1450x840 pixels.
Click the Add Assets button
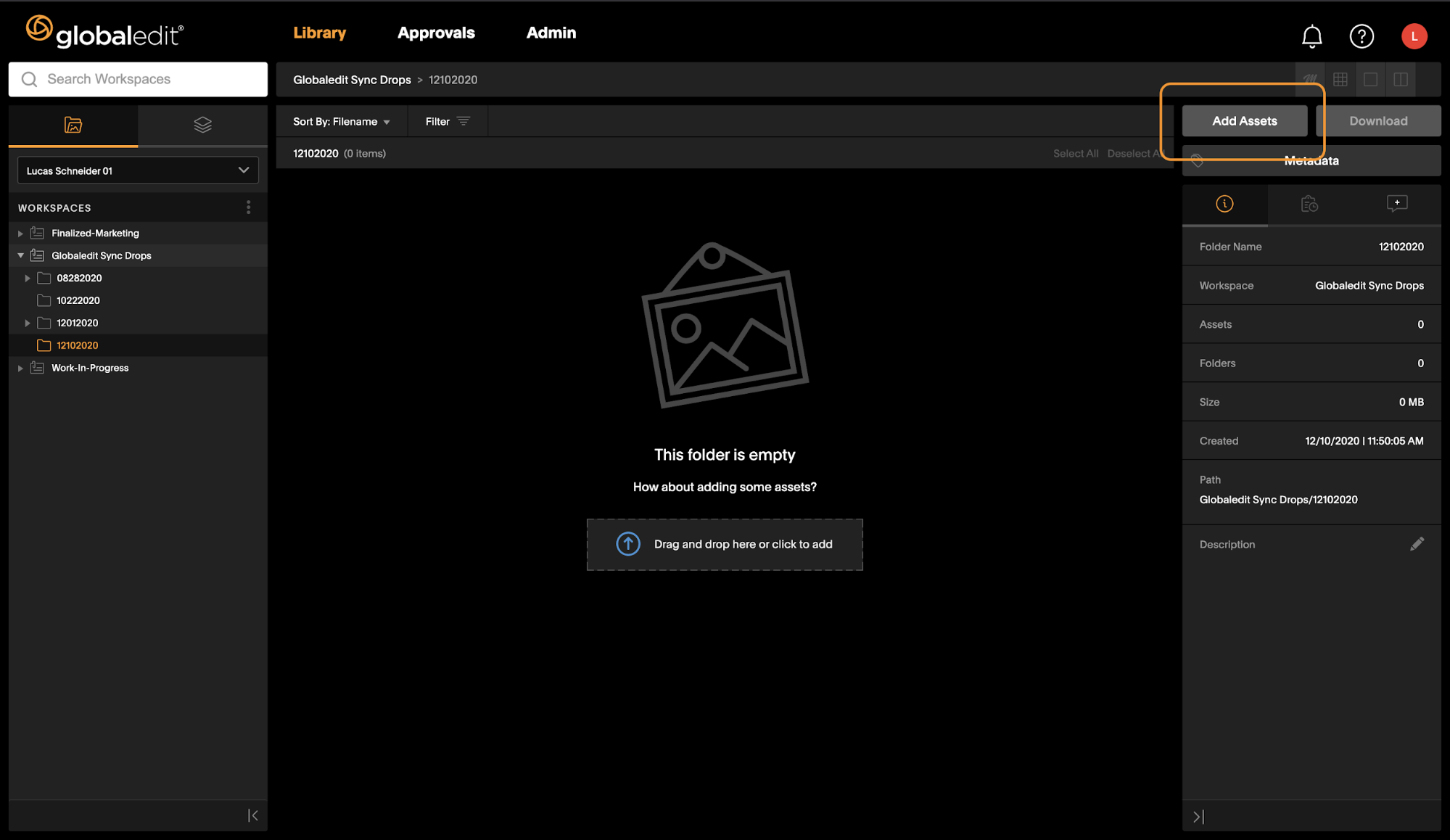click(x=1245, y=121)
